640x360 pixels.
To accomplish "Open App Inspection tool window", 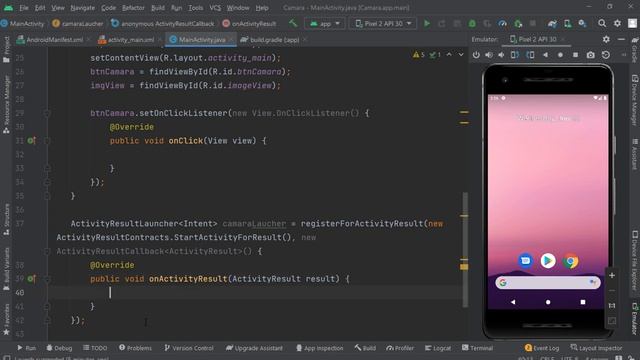I will pos(320,348).
